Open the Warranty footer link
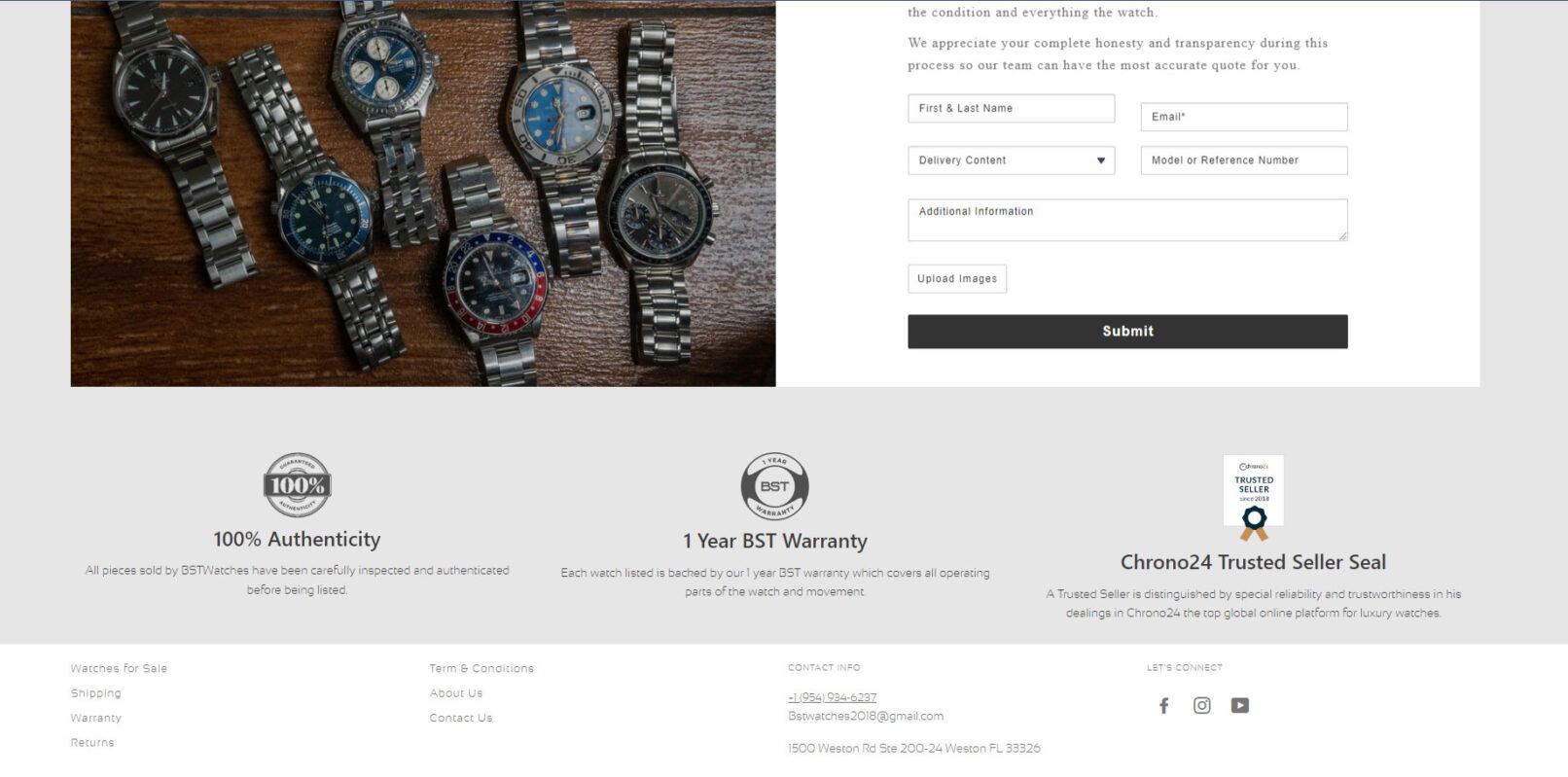Screen dimensions: 1568x777 [x=95, y=718]
